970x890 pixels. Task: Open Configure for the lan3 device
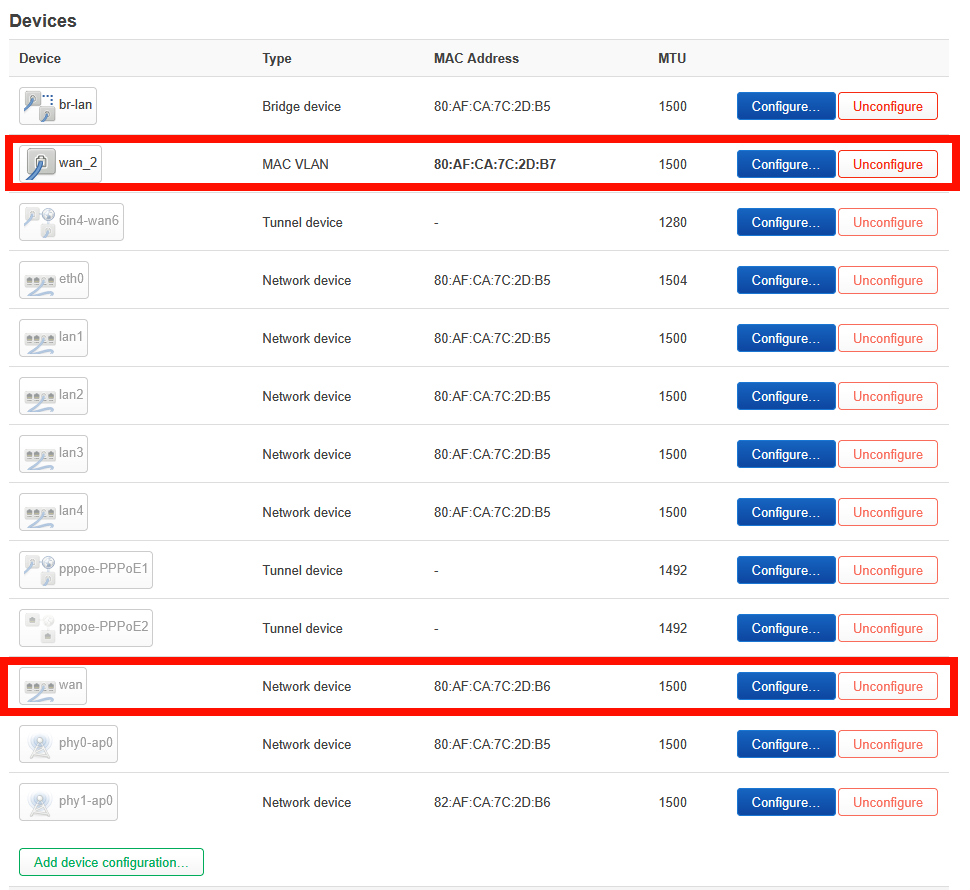click(785, 454)
